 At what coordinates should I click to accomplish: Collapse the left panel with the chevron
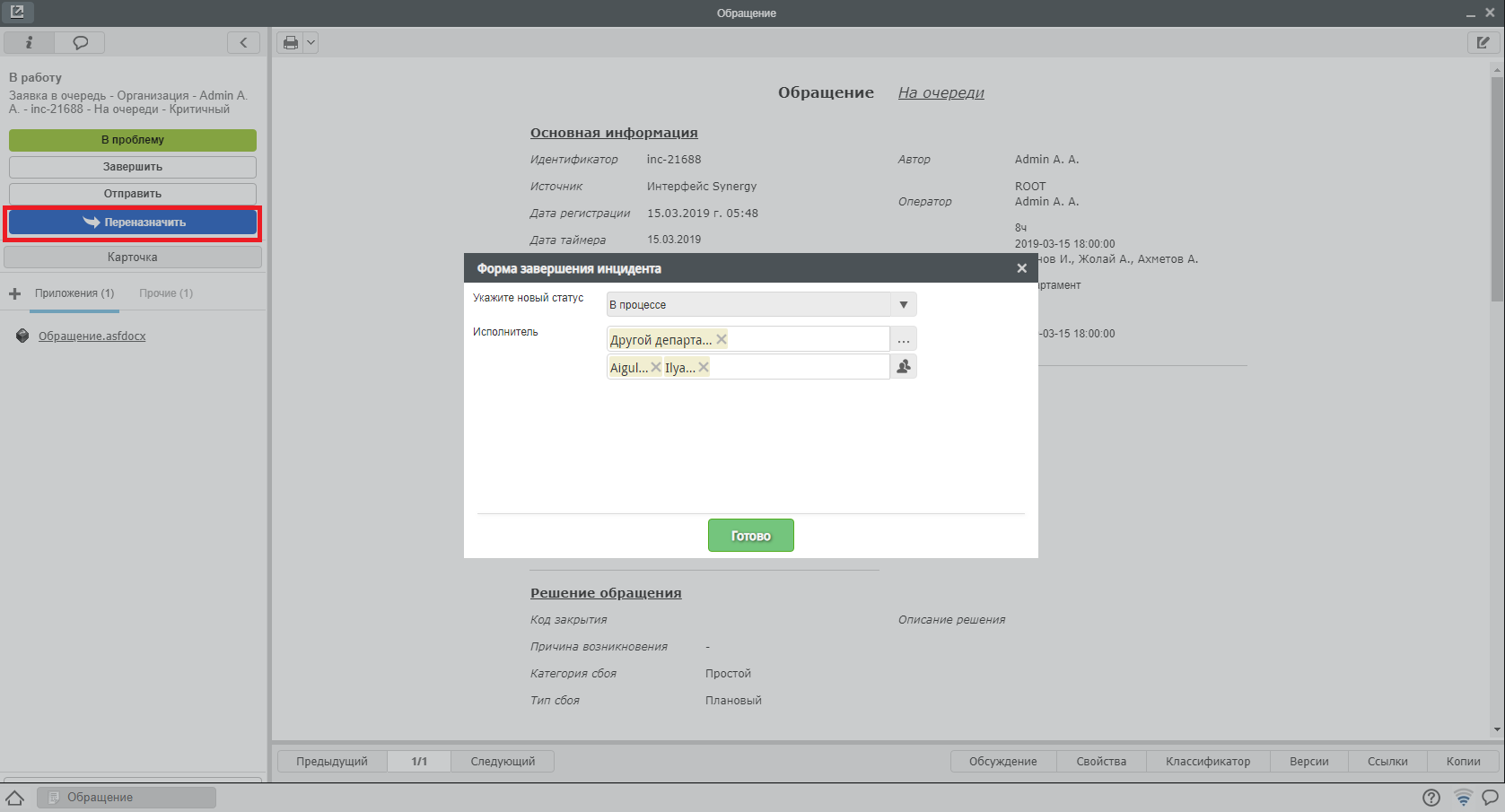click(x=243, y=42)
